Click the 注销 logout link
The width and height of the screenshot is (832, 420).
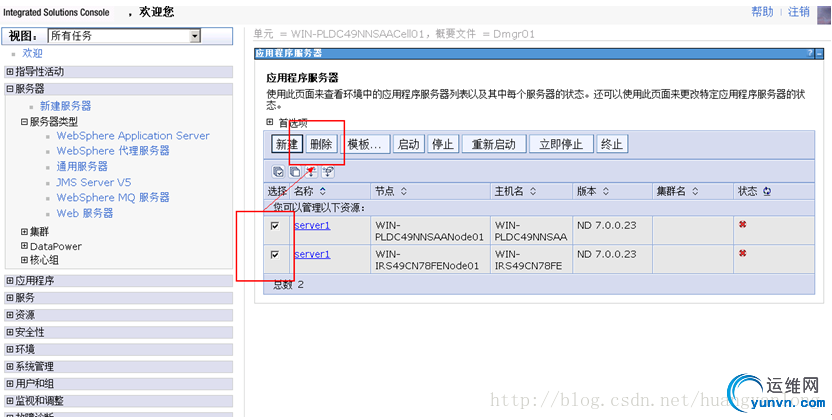tap(799, 12)
